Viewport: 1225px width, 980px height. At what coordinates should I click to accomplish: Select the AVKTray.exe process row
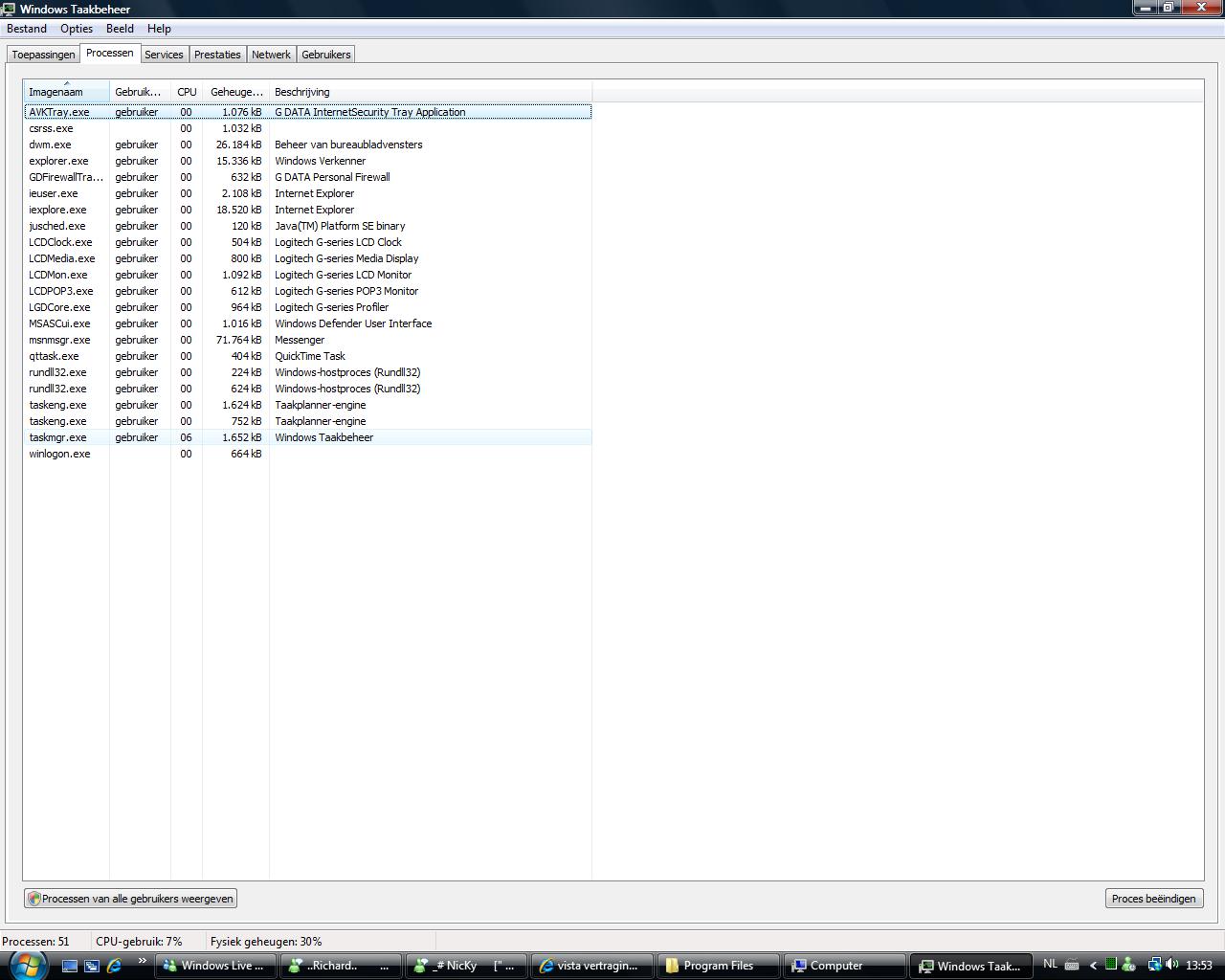(x=307, y=112)
